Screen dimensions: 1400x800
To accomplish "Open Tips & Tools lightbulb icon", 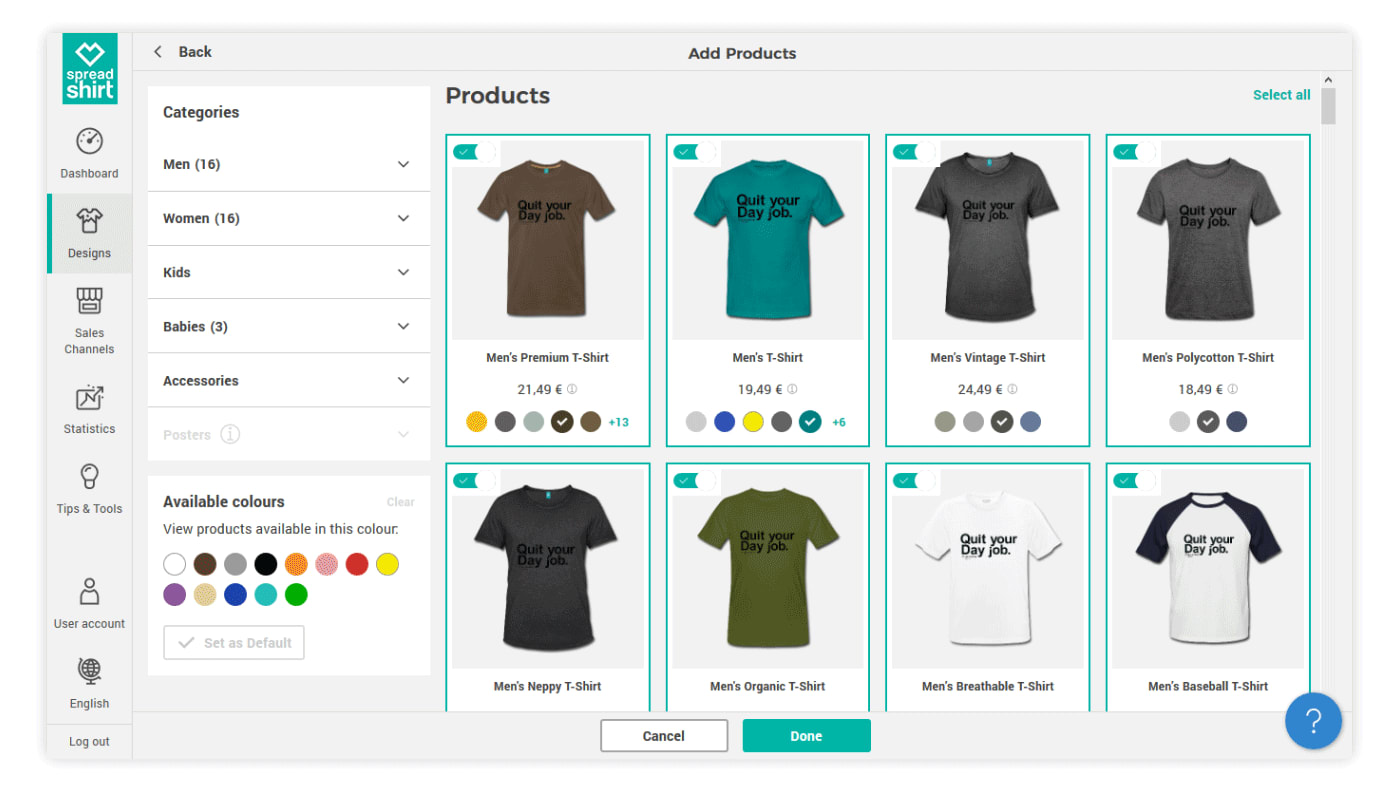I will [x=89, y=477].
